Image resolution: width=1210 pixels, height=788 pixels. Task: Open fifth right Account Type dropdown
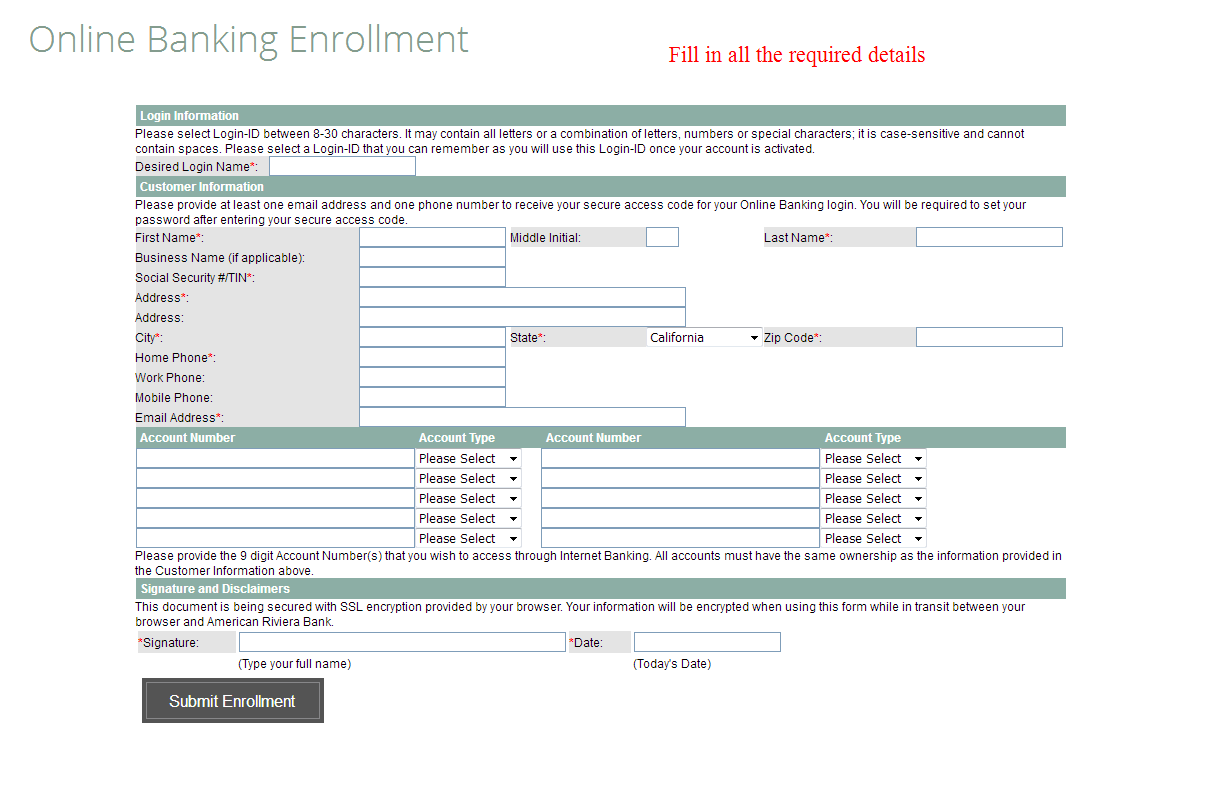point(874,538)
